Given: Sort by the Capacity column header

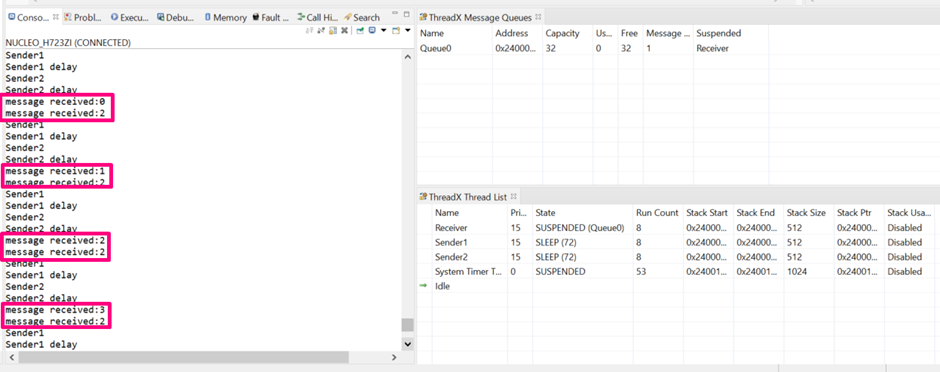Looking at the screenshot, I should point(567,33).
